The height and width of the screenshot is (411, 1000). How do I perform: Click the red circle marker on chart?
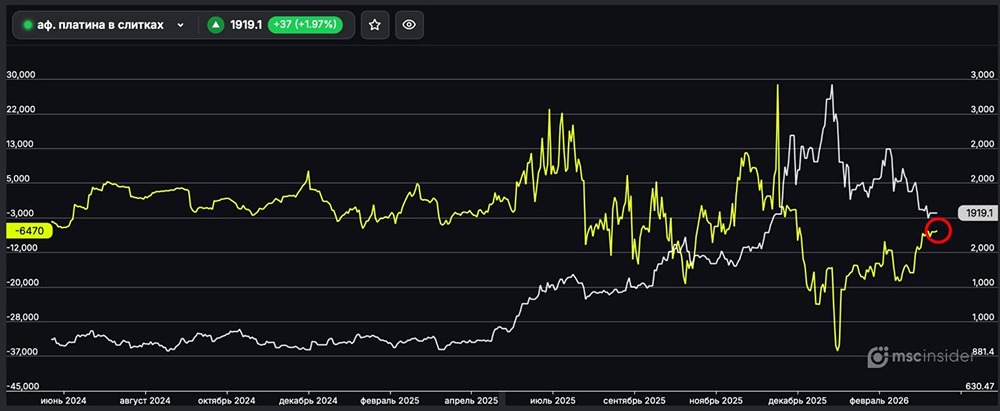tap(936, 231)
